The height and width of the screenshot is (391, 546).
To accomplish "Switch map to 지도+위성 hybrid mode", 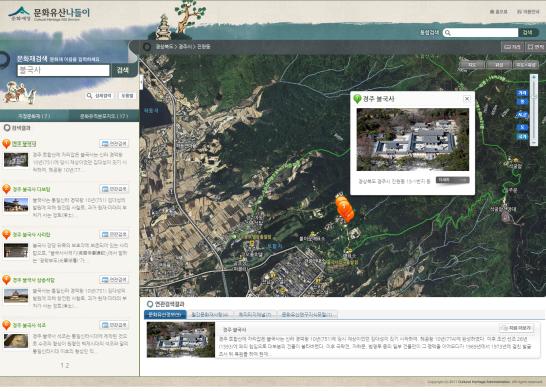I will coord(526,64).
